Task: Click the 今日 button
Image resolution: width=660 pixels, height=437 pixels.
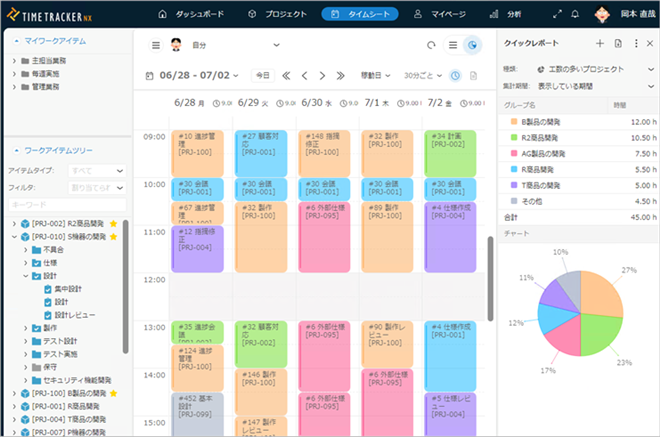Action: (261, 76)
